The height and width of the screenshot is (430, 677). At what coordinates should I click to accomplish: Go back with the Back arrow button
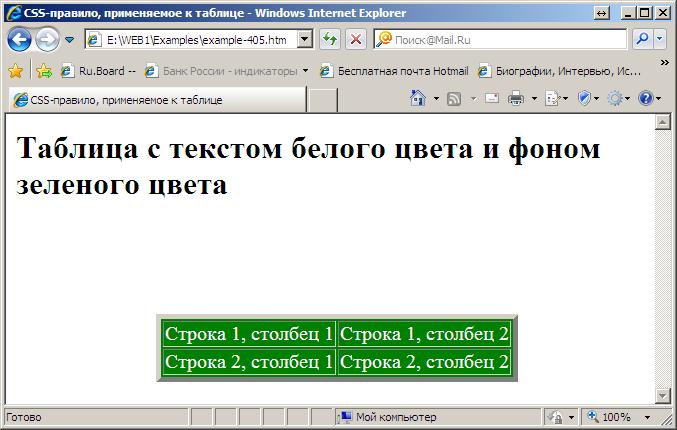click(x=19, y=40)
